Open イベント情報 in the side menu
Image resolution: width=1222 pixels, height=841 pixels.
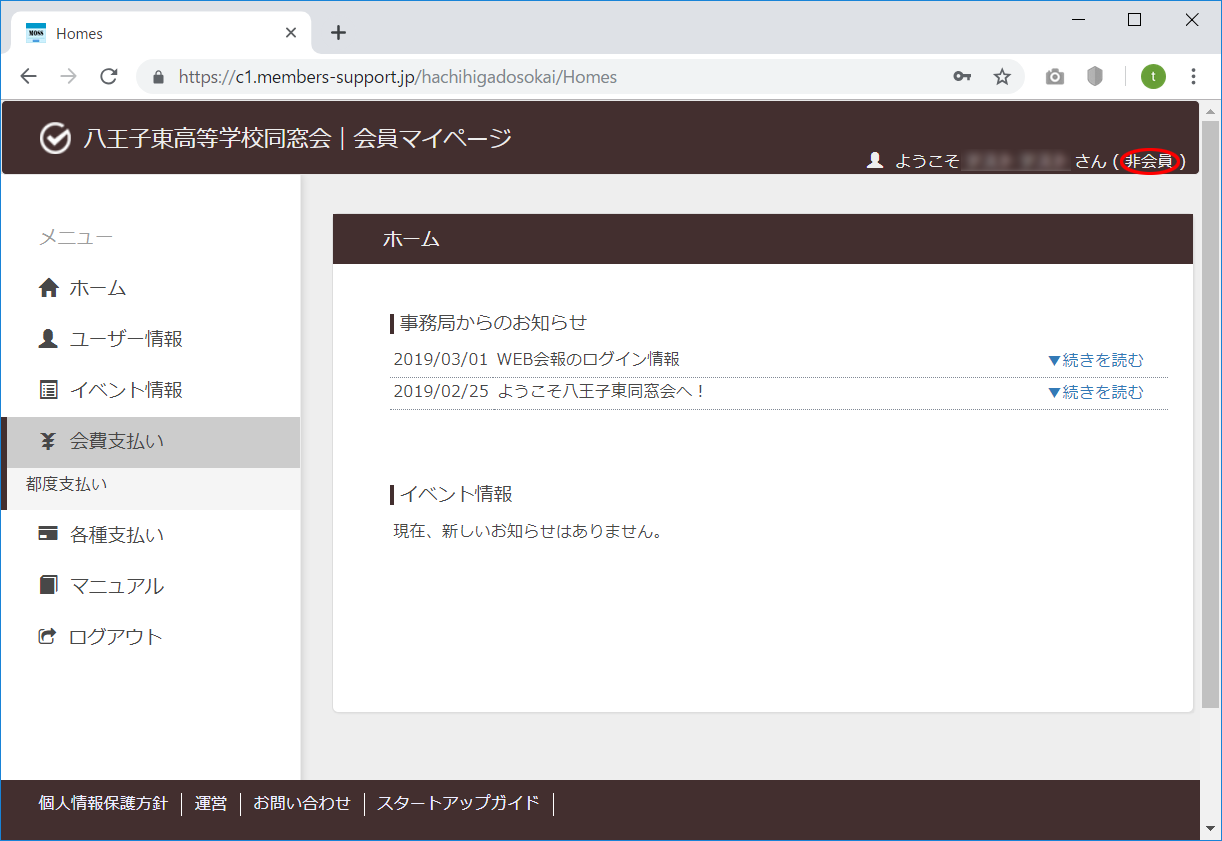coord(151,390)
